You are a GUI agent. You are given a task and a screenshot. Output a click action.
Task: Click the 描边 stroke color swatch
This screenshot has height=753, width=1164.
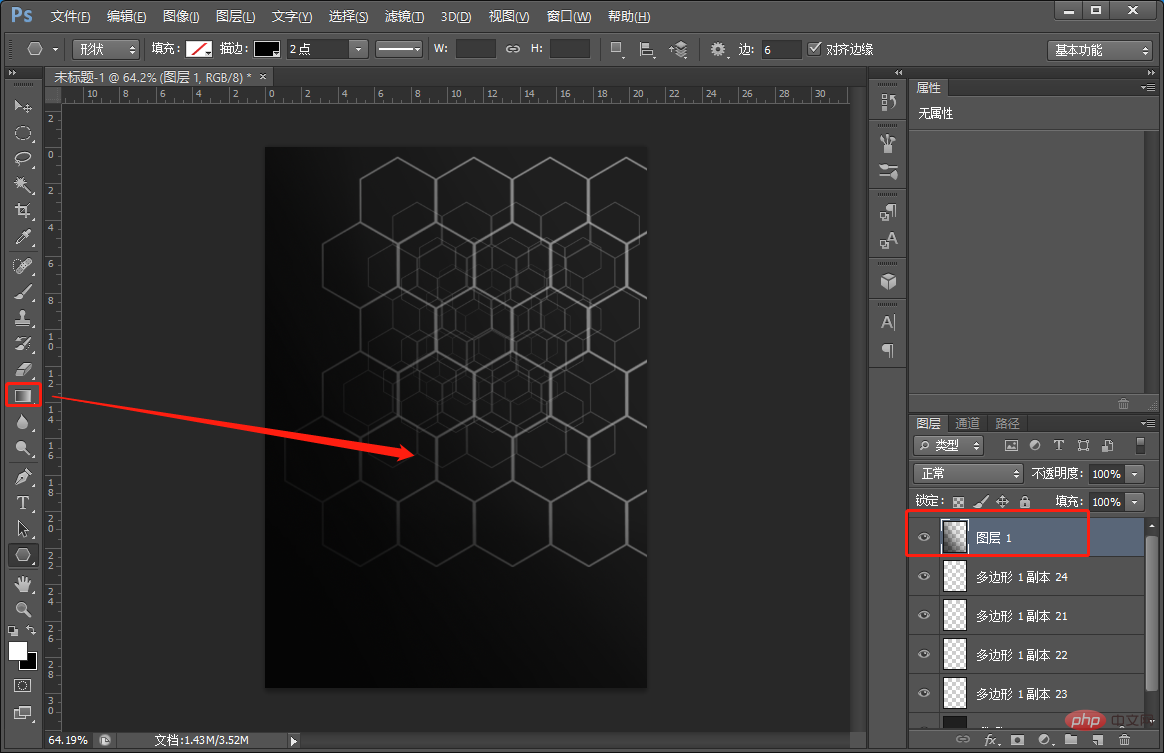tap(266, 49)
